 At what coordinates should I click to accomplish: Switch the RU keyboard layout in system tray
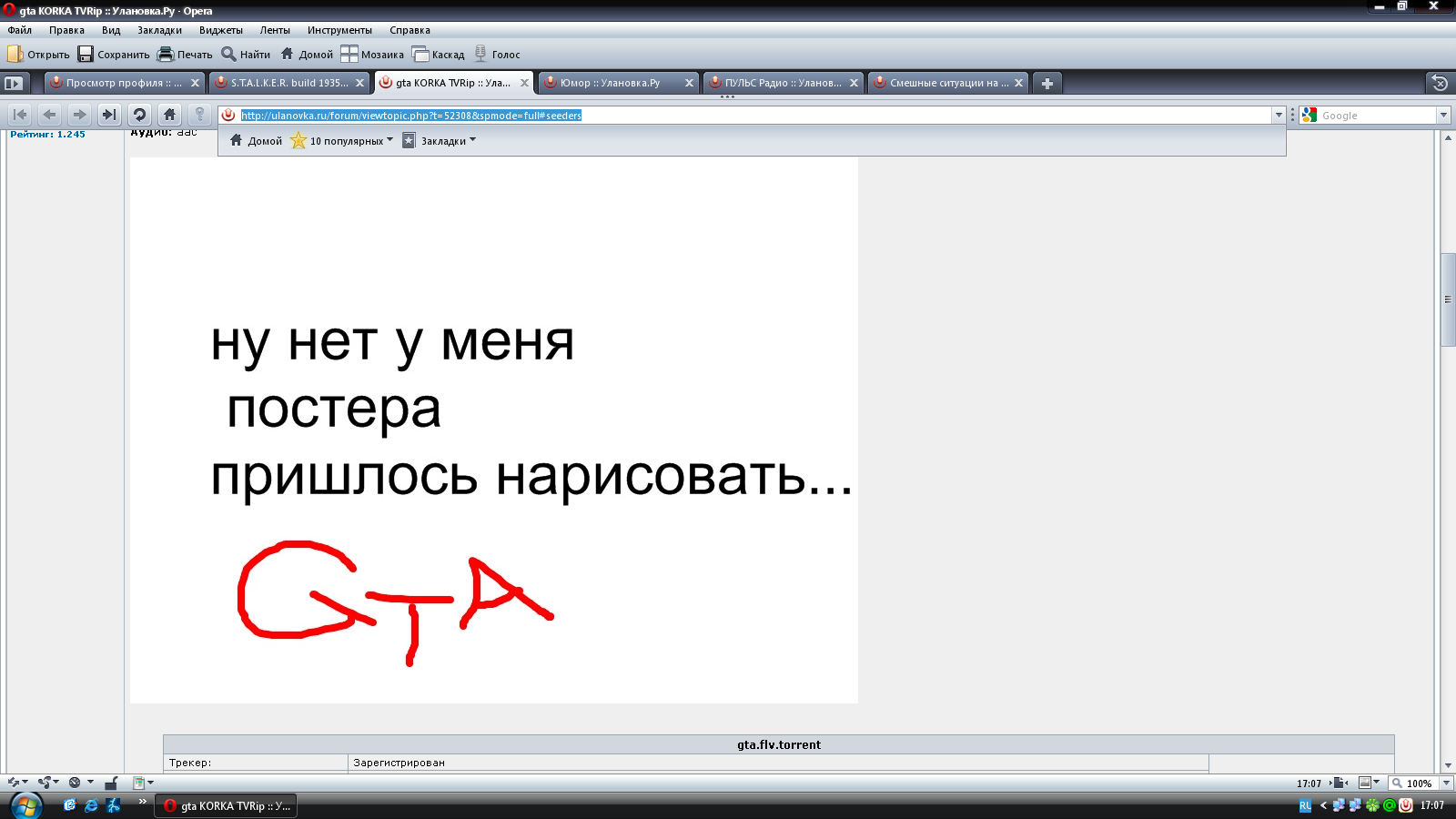coord(1305,805)
